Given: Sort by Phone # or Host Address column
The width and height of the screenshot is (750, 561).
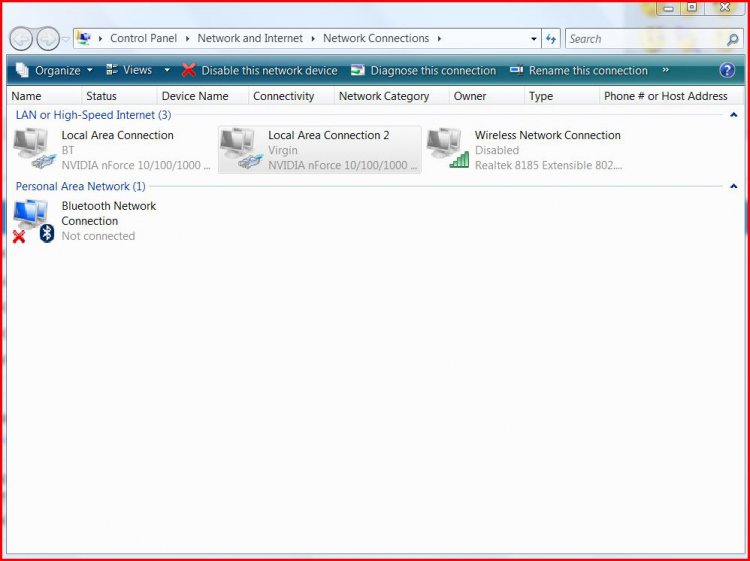Looking at the screenshot, I should pyautogui.click(x=670, y=96).
